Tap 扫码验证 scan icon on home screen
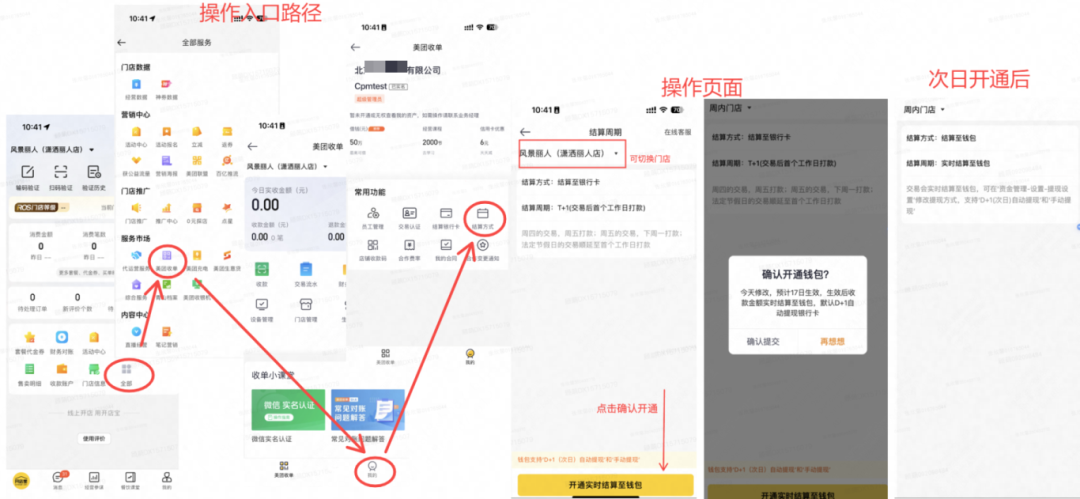Screen dimensions: 1080x499 click(x=61, y=172)
